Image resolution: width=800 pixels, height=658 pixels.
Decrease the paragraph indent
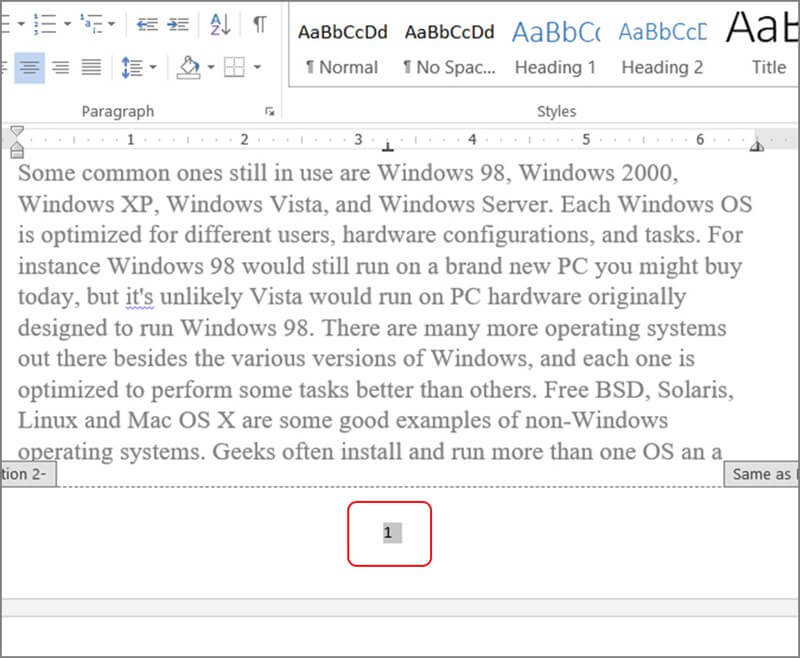pyautogui.click(x=148, y=23)
